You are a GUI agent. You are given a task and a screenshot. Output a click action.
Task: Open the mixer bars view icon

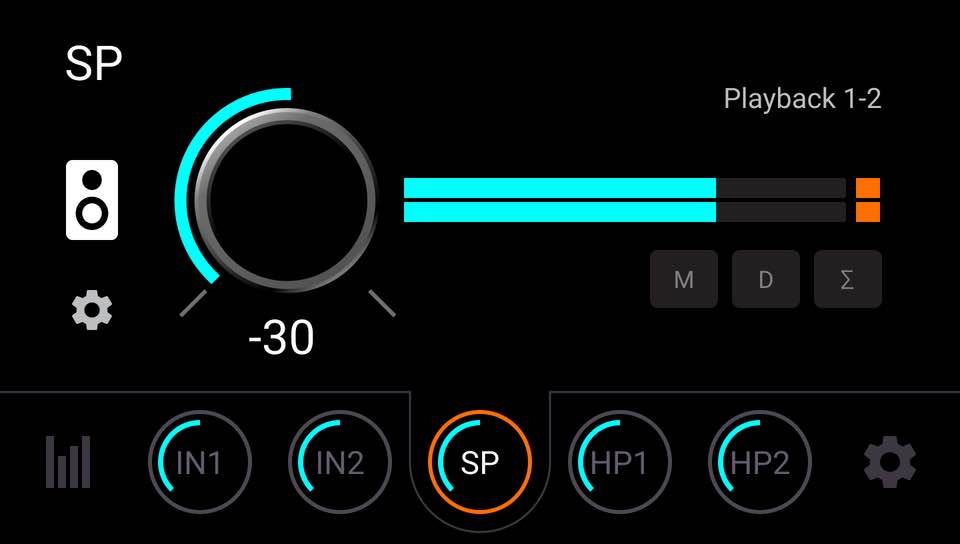pos(68,462)
